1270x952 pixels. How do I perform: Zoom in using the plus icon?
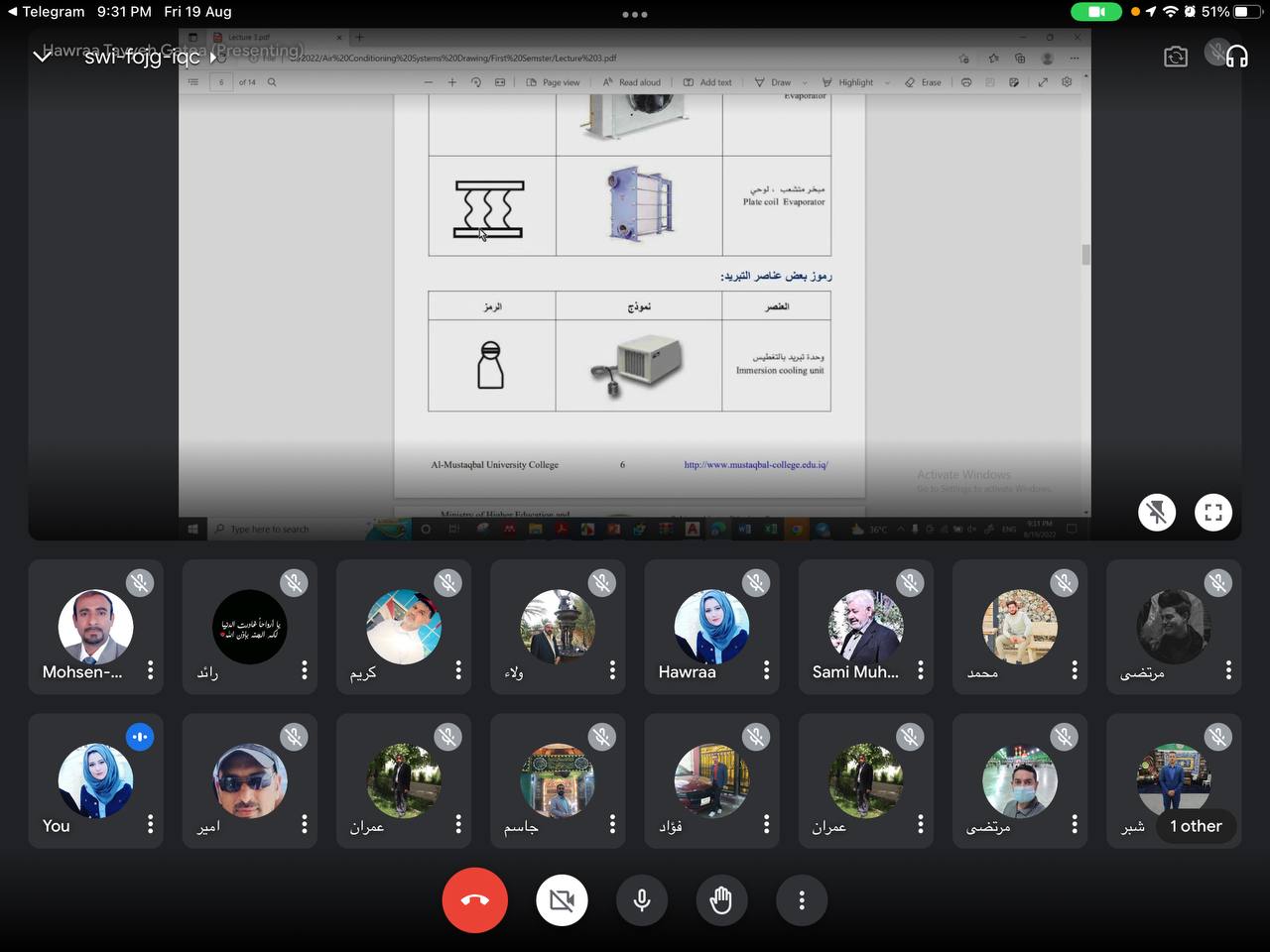point(451,82)
